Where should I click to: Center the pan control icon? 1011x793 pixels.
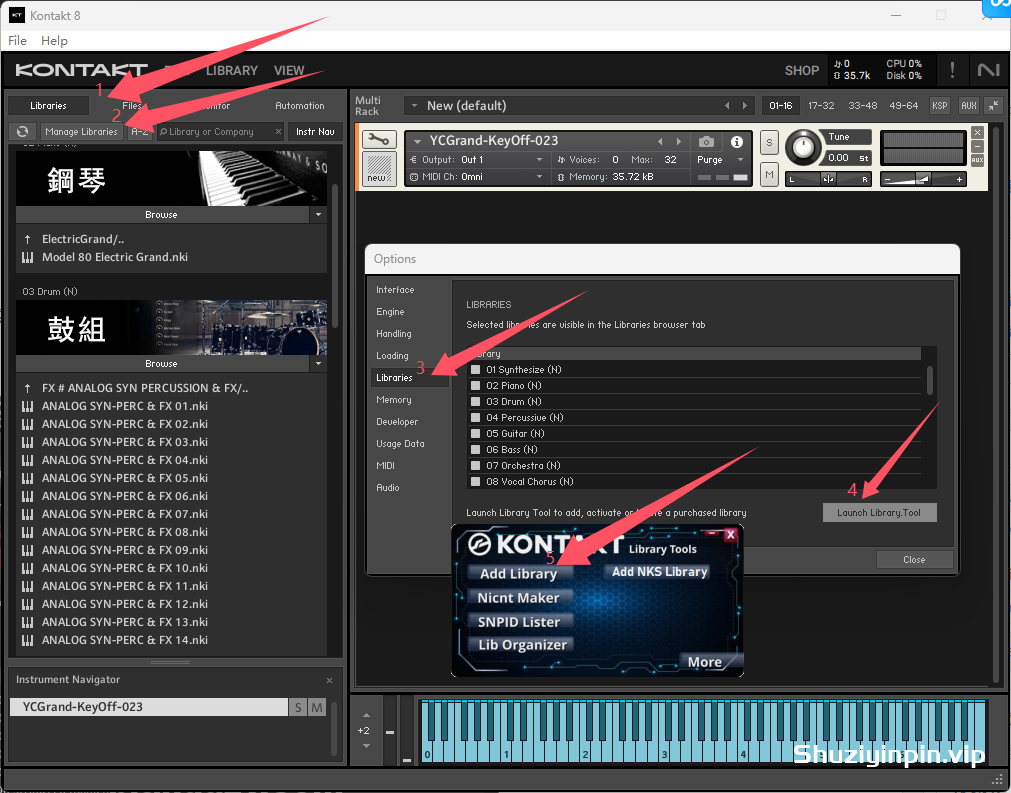pyautogui.click(x=829, y=179)
